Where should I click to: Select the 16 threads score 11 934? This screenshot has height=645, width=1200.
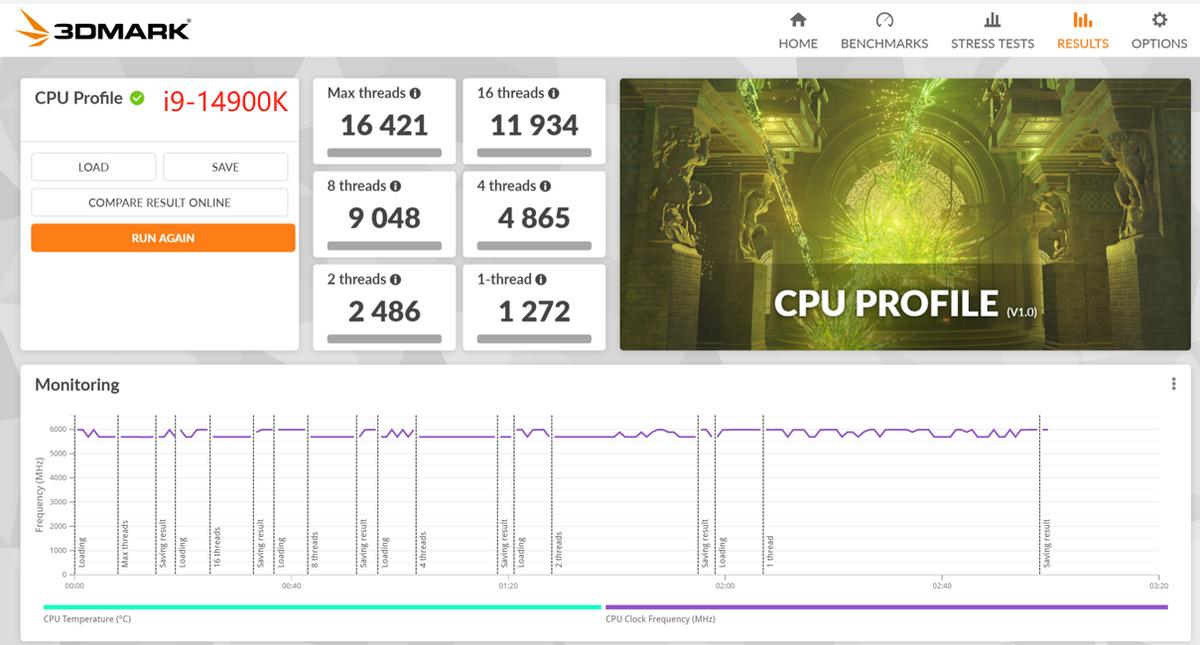click(534, 125)
